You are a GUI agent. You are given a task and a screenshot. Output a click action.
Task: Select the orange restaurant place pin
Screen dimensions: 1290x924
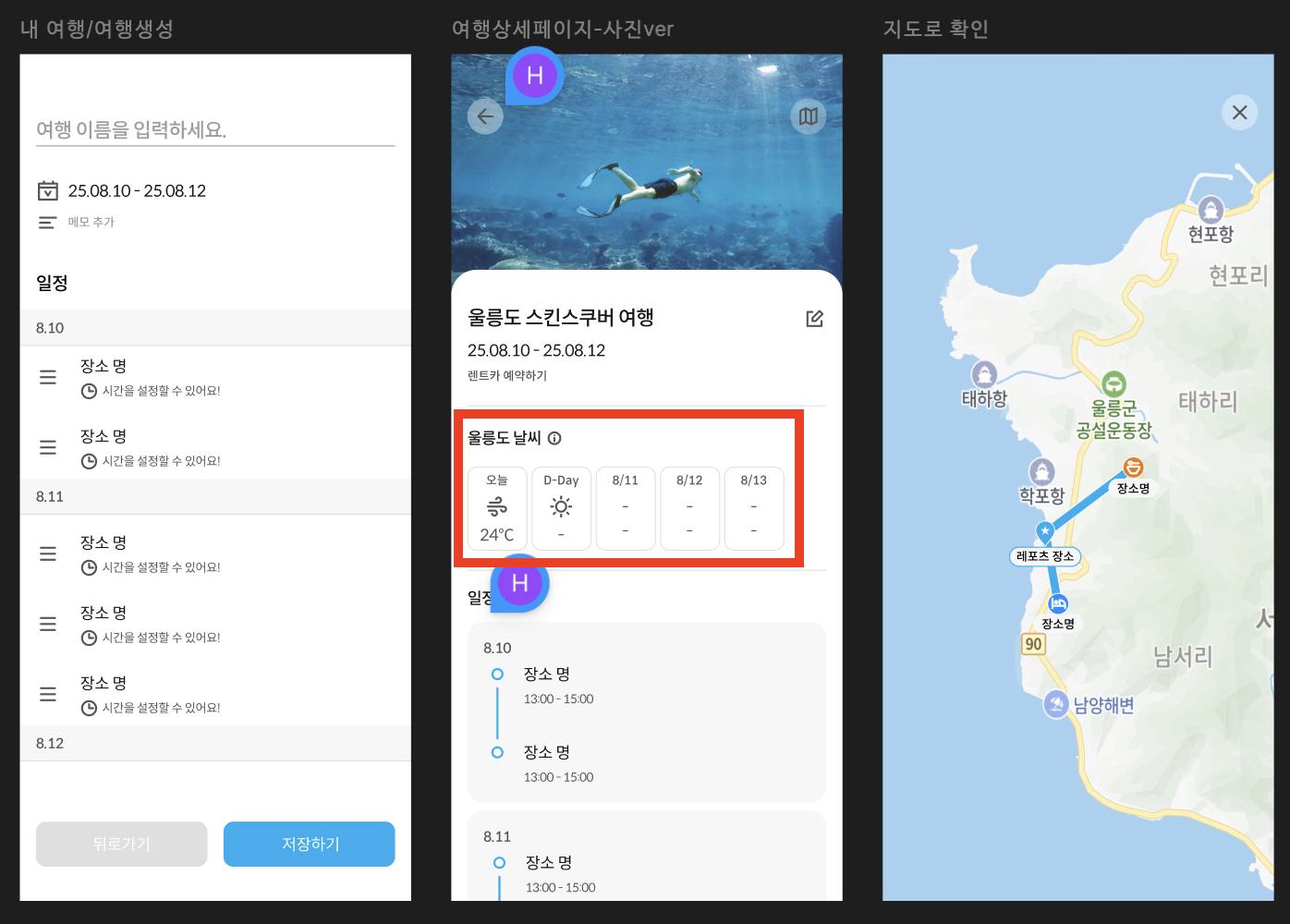click(x=1133, y=468)
